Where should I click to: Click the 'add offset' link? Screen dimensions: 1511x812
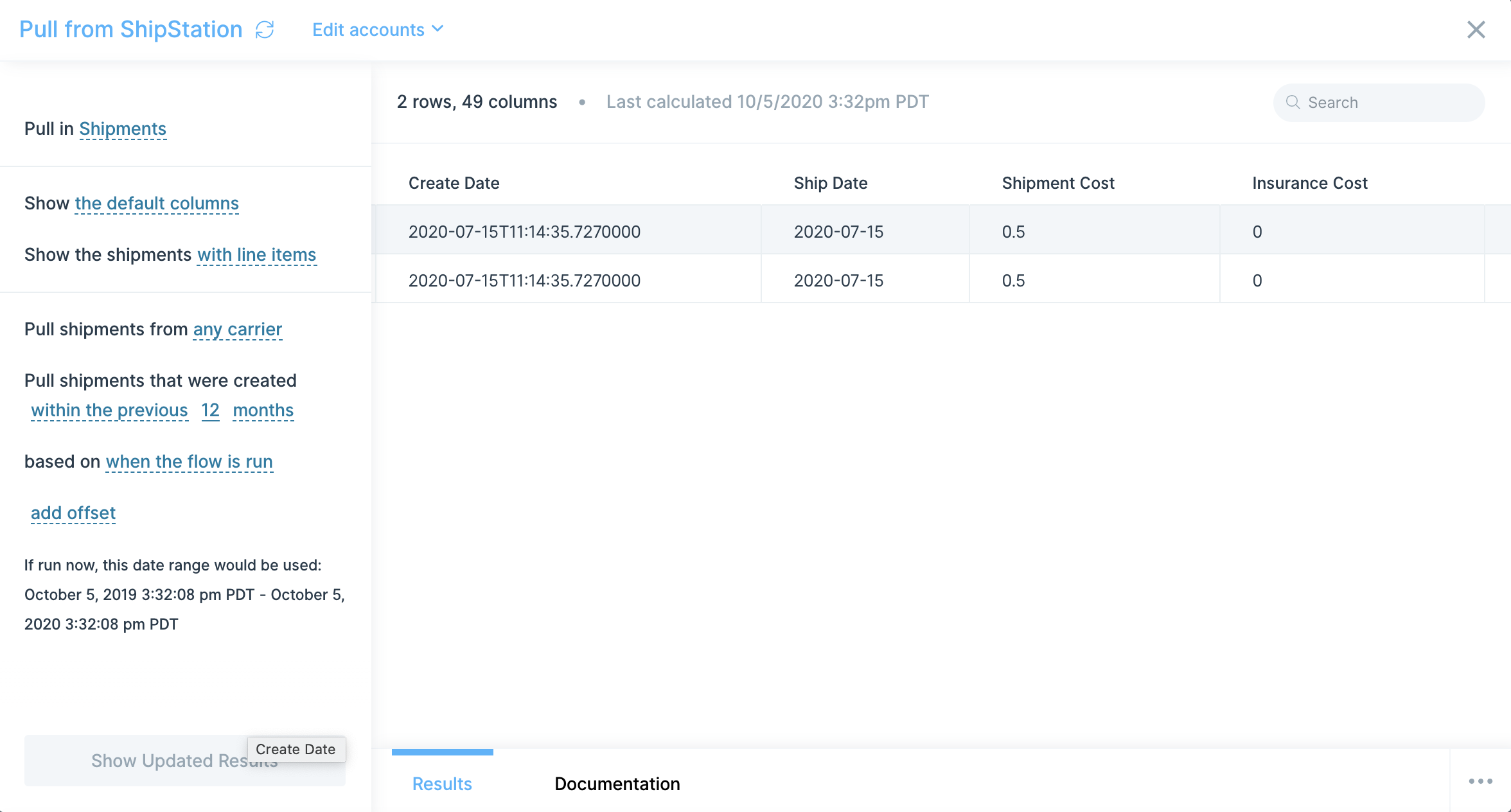(73, 513)
